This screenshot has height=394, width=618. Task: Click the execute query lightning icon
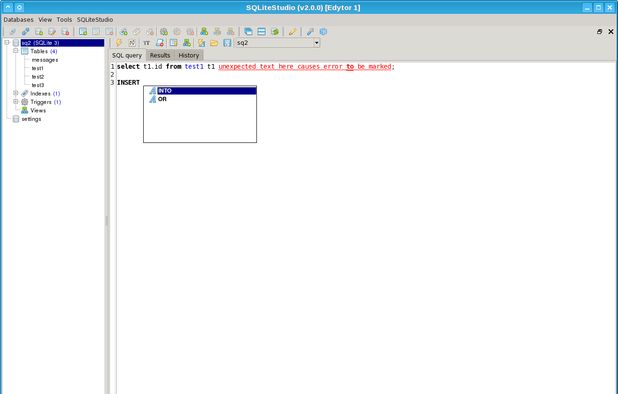tap(119, 43)
